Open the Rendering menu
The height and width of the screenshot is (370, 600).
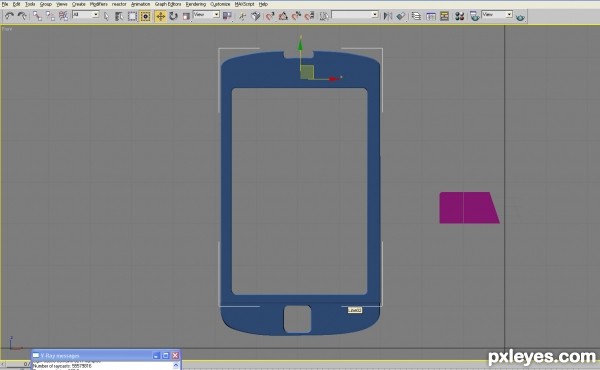point(196,4)
